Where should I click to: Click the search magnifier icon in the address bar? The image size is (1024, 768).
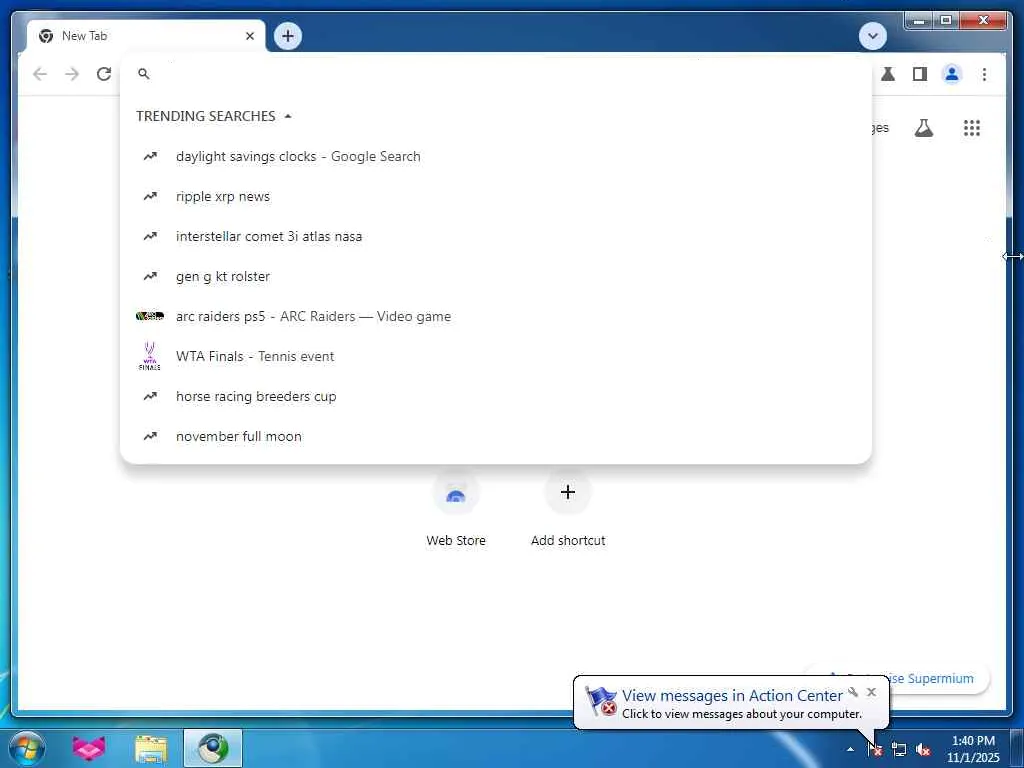pos(144,74)
